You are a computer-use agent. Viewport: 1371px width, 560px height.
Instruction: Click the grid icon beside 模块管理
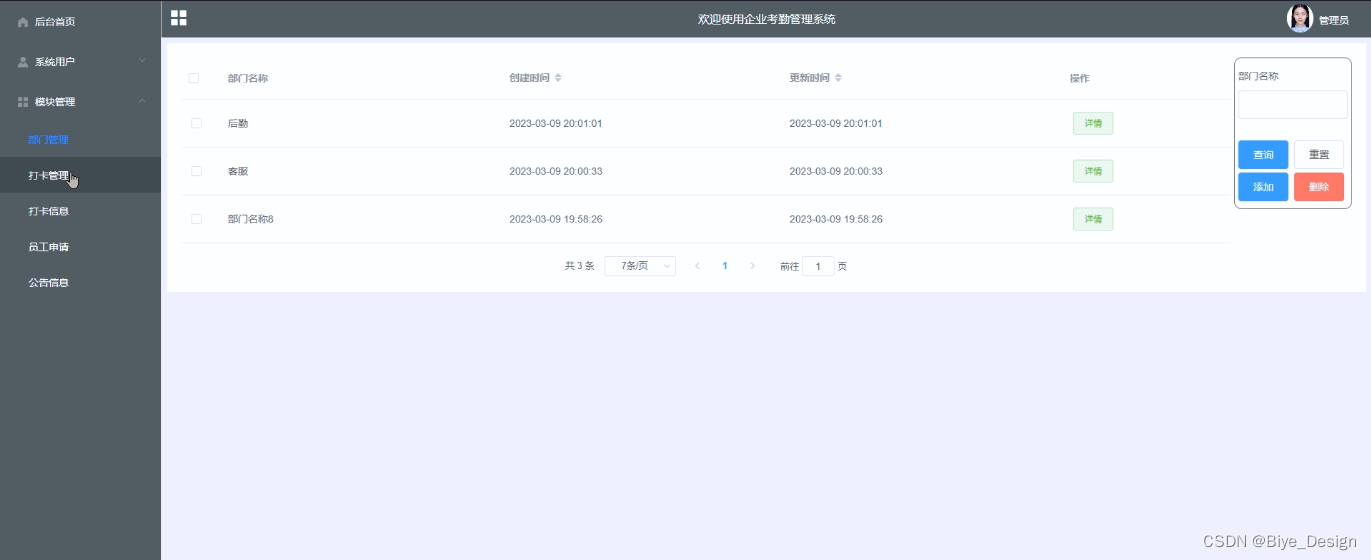[x=23, y=102]
